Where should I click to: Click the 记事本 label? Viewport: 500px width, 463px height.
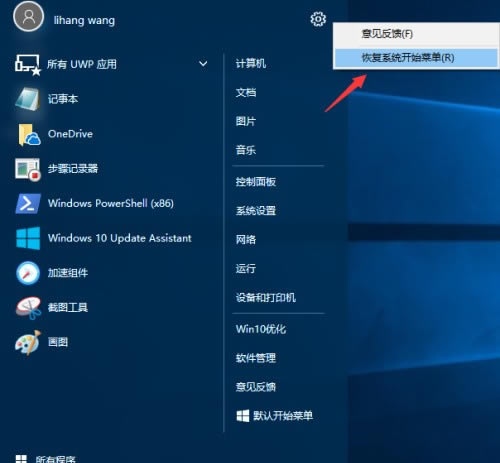tap(63, 99)
